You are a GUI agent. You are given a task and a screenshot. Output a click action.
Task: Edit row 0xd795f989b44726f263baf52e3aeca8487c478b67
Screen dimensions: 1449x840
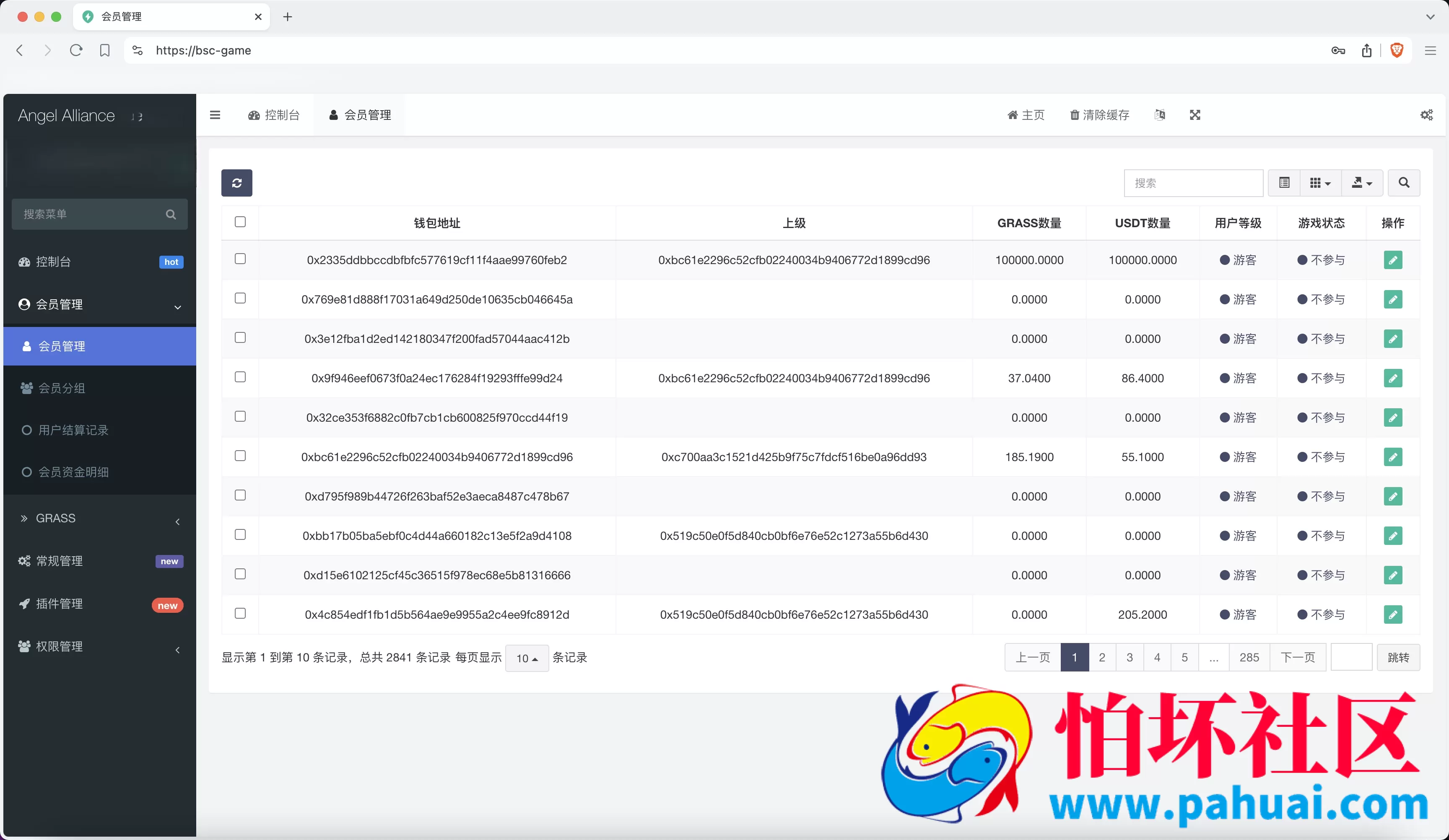point(1393,496)
